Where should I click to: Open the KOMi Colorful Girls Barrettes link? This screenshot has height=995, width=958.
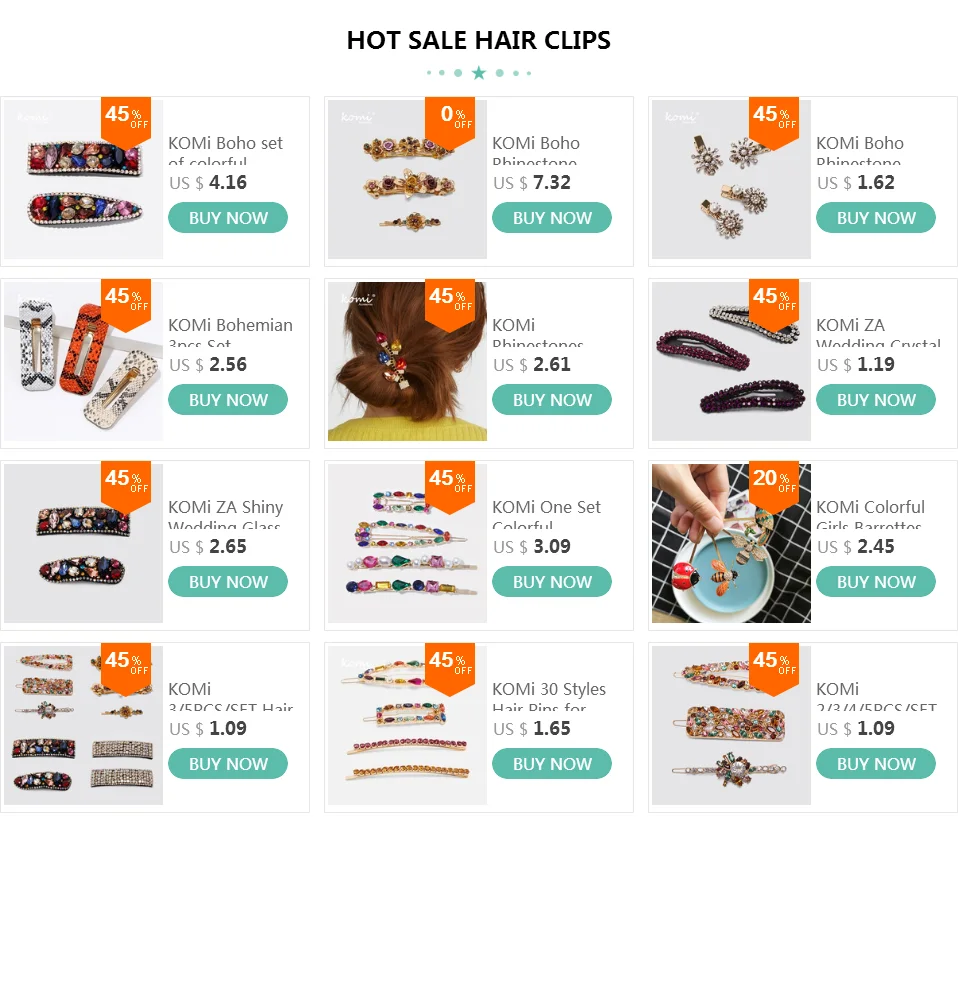tap(870, 516)
